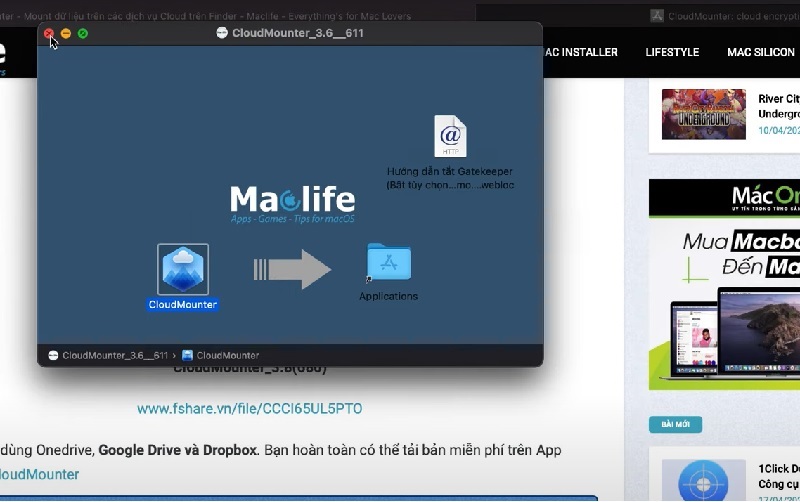
Task: Open the Gatekeeper guide webloc file
Action: coord(450,136)
